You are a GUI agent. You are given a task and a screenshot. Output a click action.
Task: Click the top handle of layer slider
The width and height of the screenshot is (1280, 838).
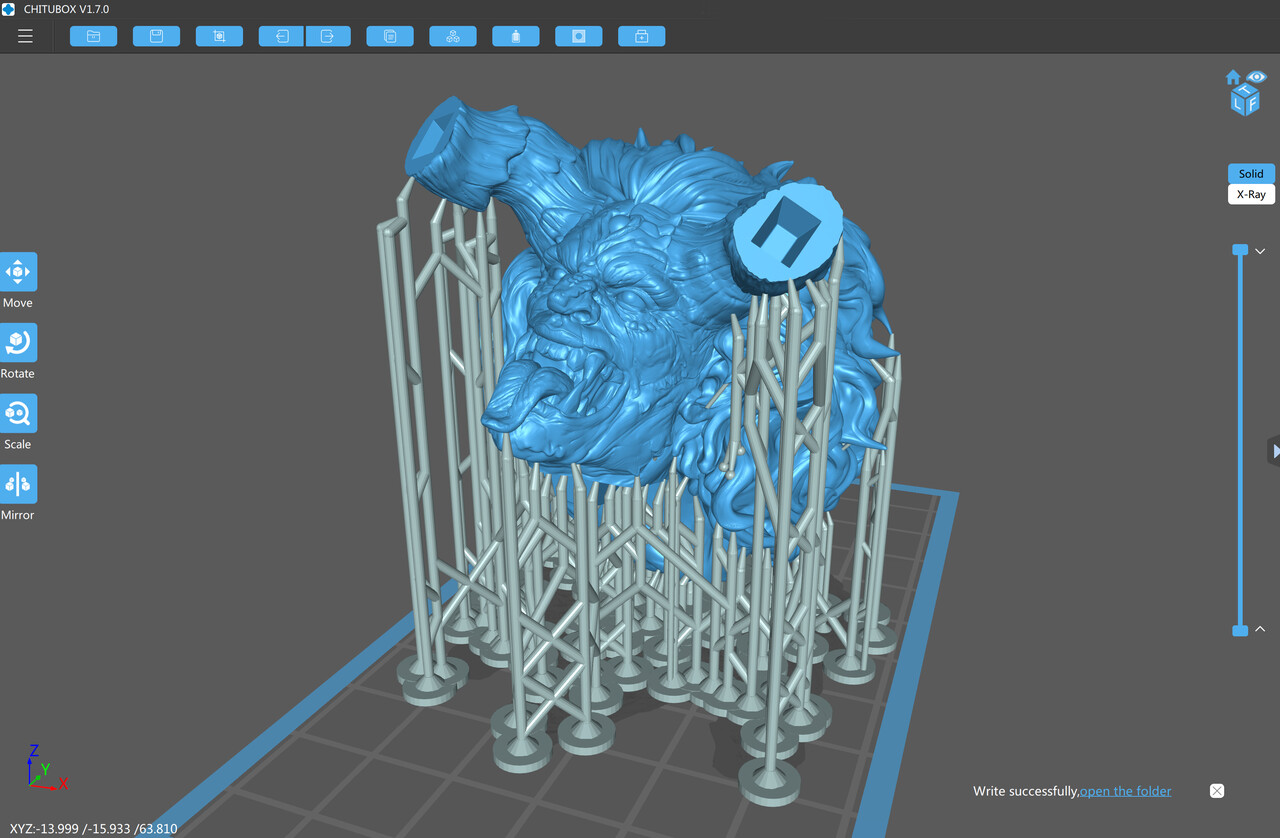1240,249
